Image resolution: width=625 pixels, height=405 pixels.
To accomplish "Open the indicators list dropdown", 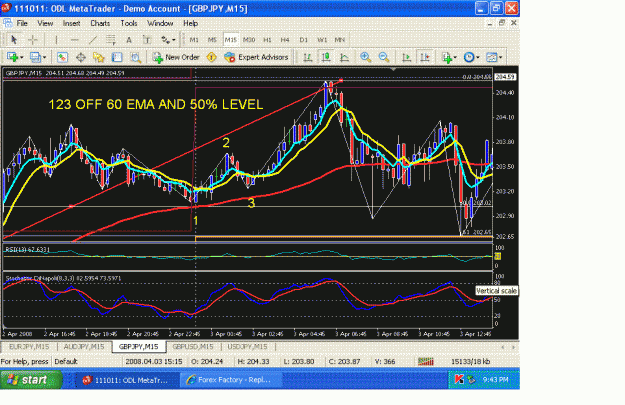I will [x=449, y=57].
